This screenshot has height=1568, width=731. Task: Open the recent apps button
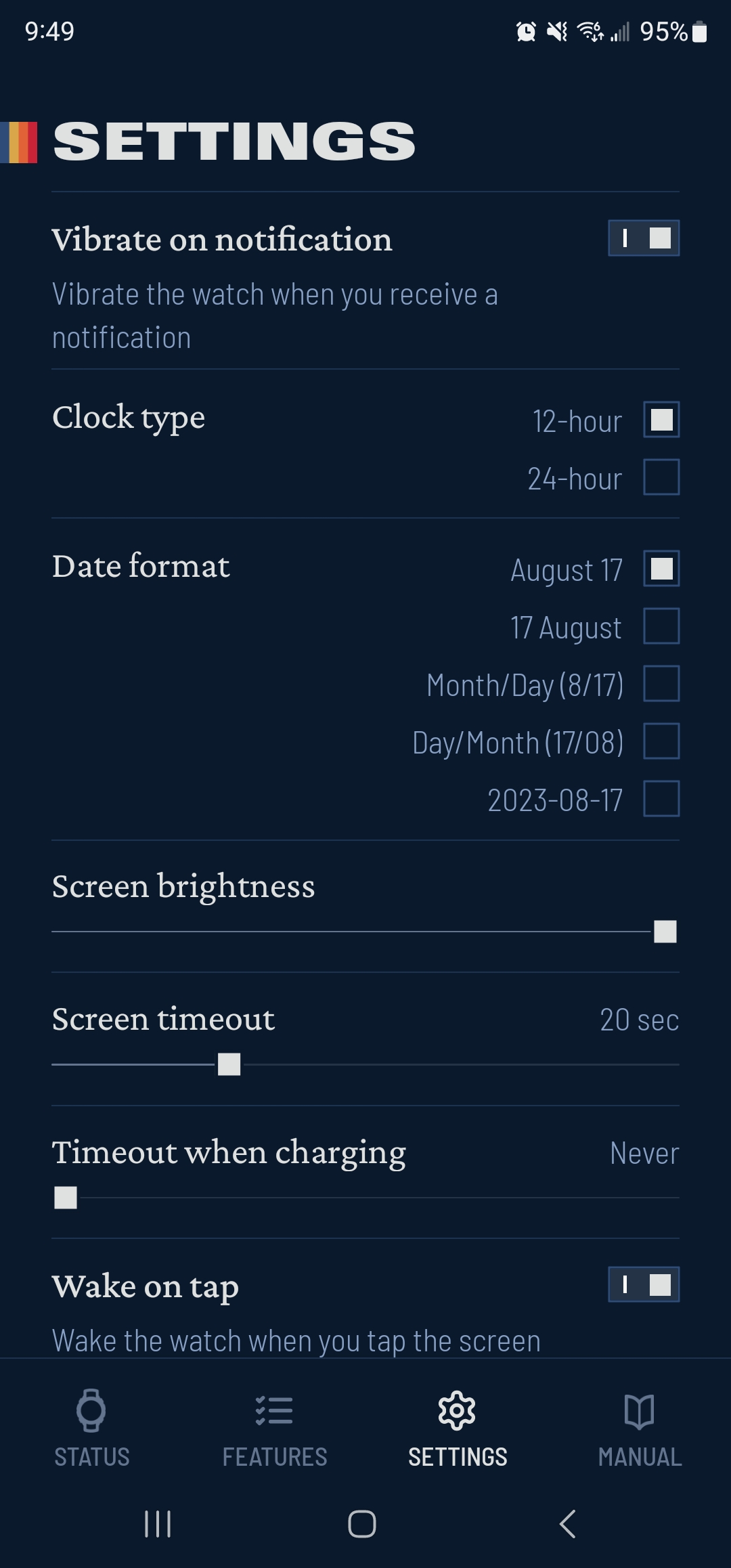pos(158,1524)
